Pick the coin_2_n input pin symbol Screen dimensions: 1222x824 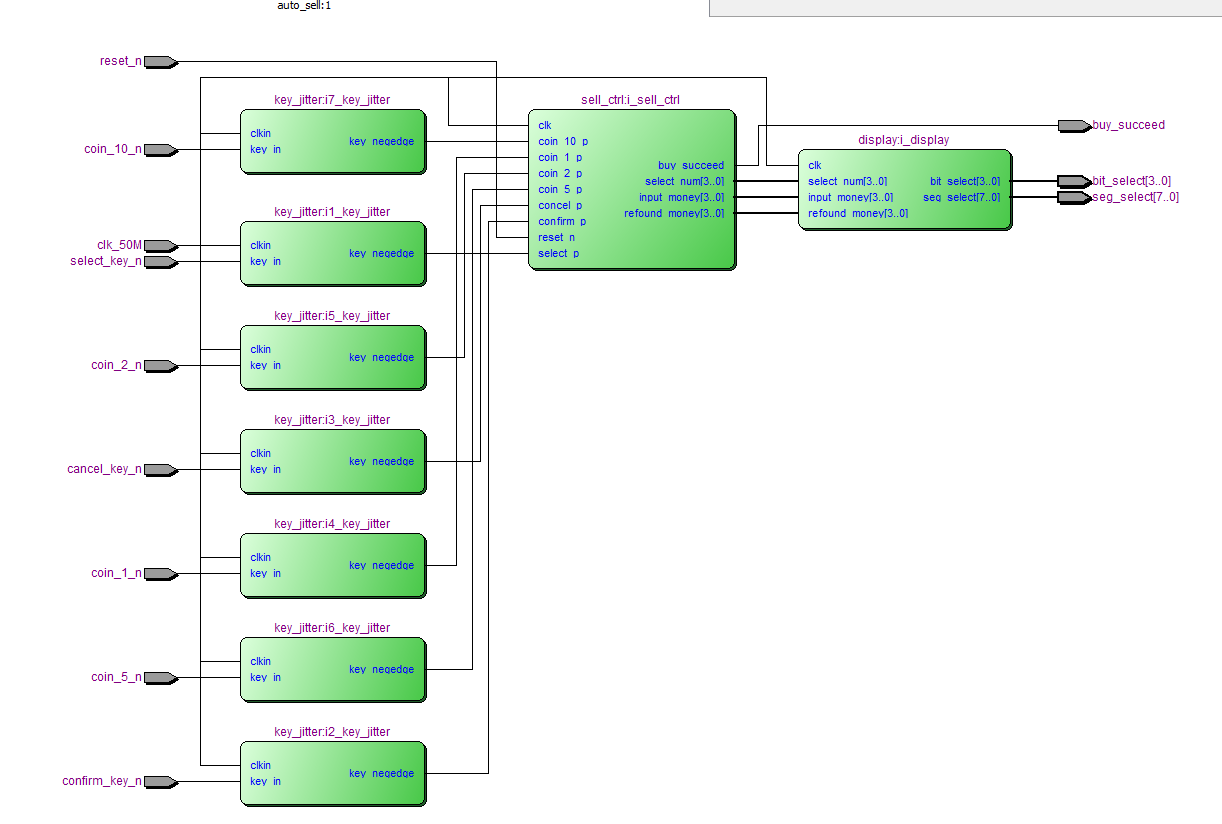pos(161,366)
